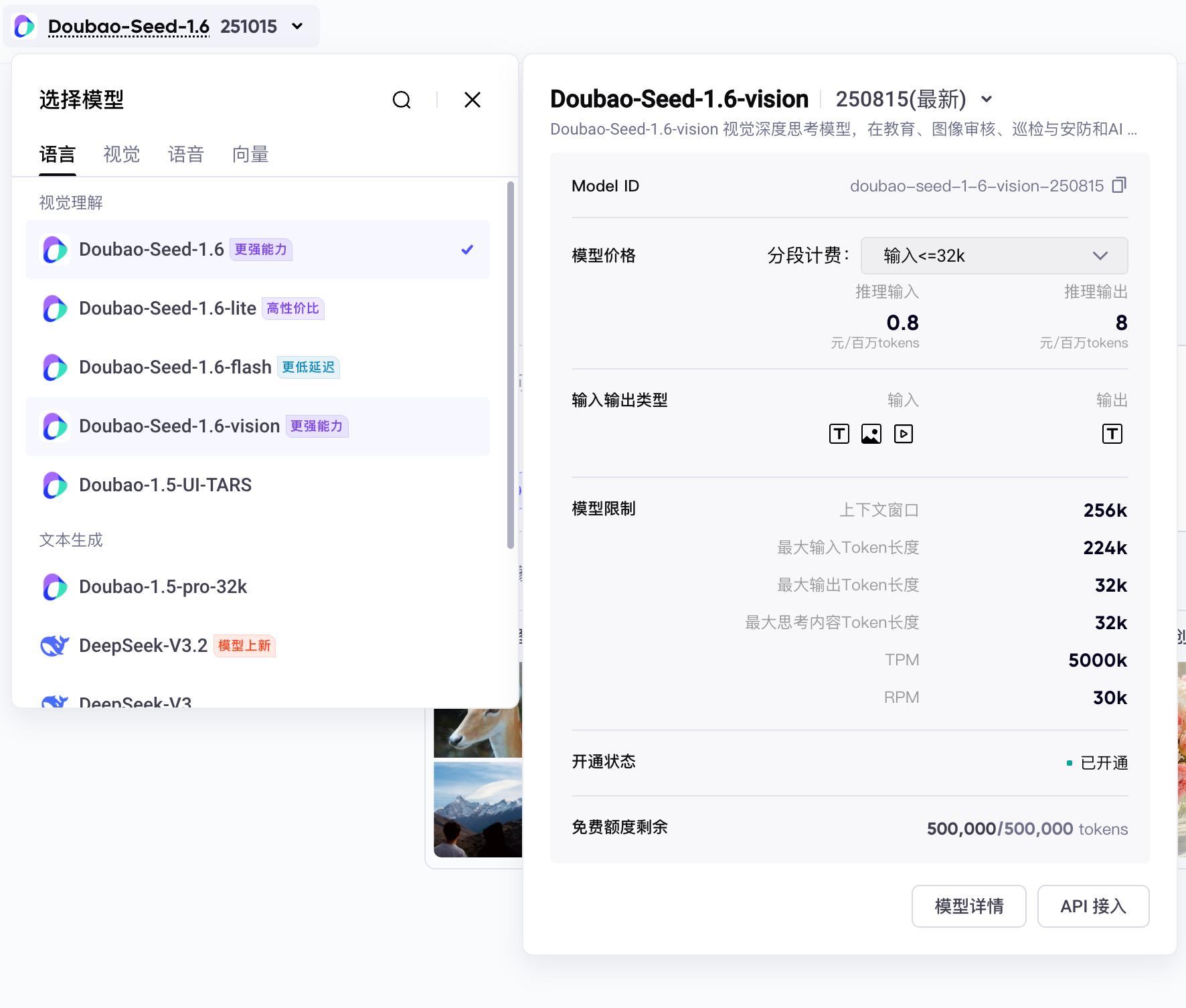Click the Doubao-Seed-1.6-vision model logo icon
Screen dimensions: 1186x1008
[x=55, y=426]
